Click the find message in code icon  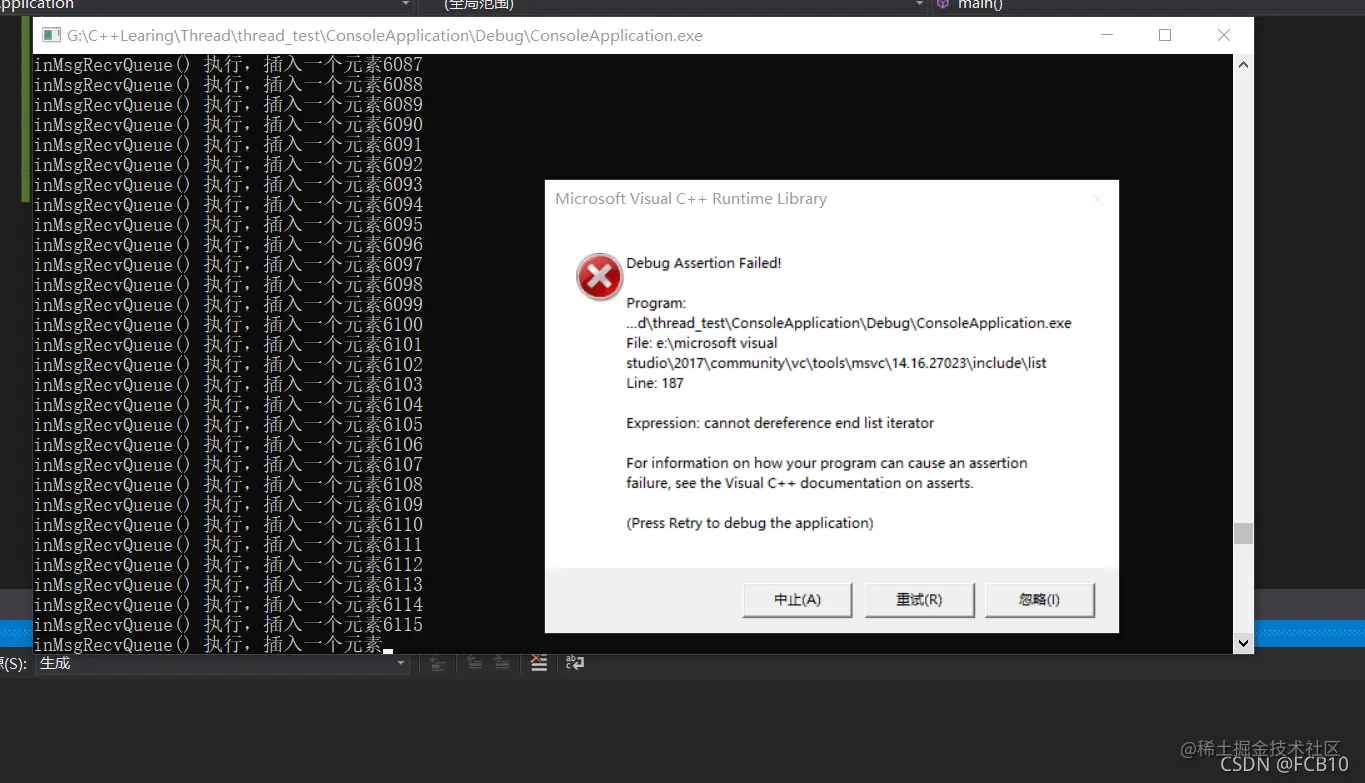coord(437,662)
